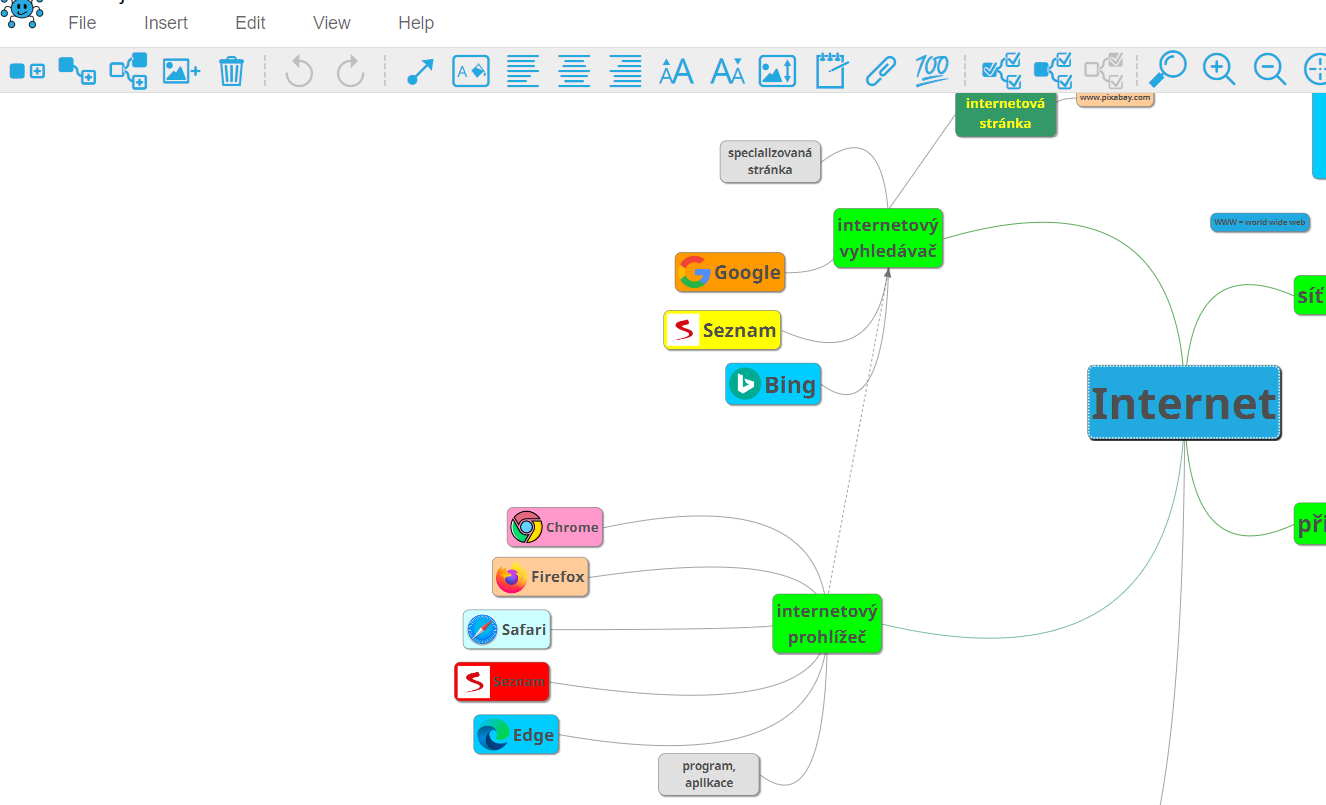Viewport: 1326px width, 805px height.
Task: Open the search magnifier tool
Action: (x=1167, y=70)
